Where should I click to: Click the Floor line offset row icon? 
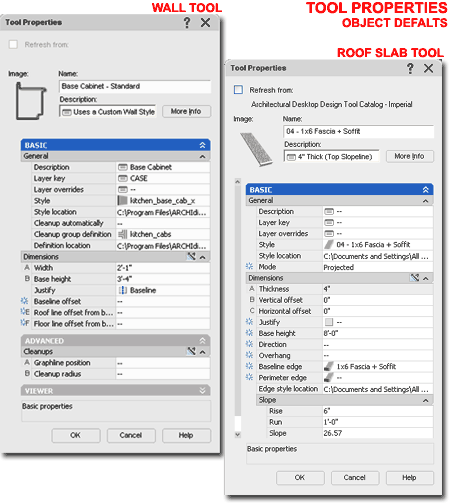(x=25, y=323)
